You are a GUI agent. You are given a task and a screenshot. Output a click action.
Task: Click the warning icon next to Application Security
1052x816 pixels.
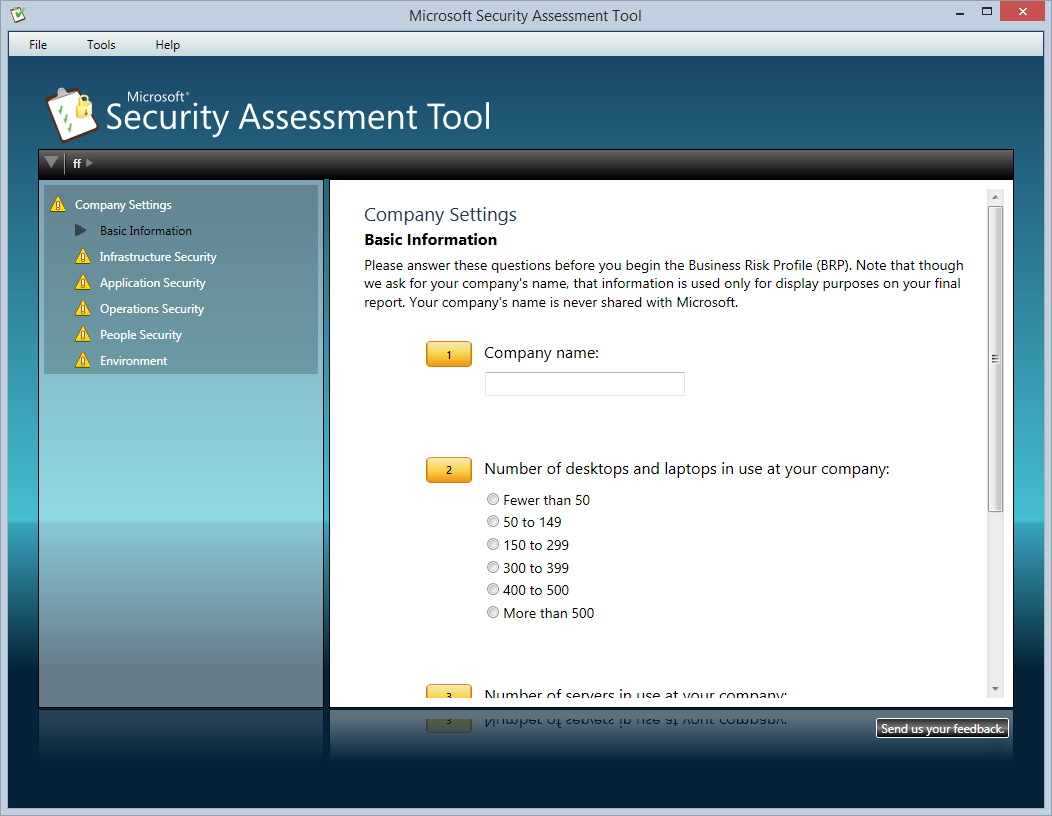tap(83, 283)
